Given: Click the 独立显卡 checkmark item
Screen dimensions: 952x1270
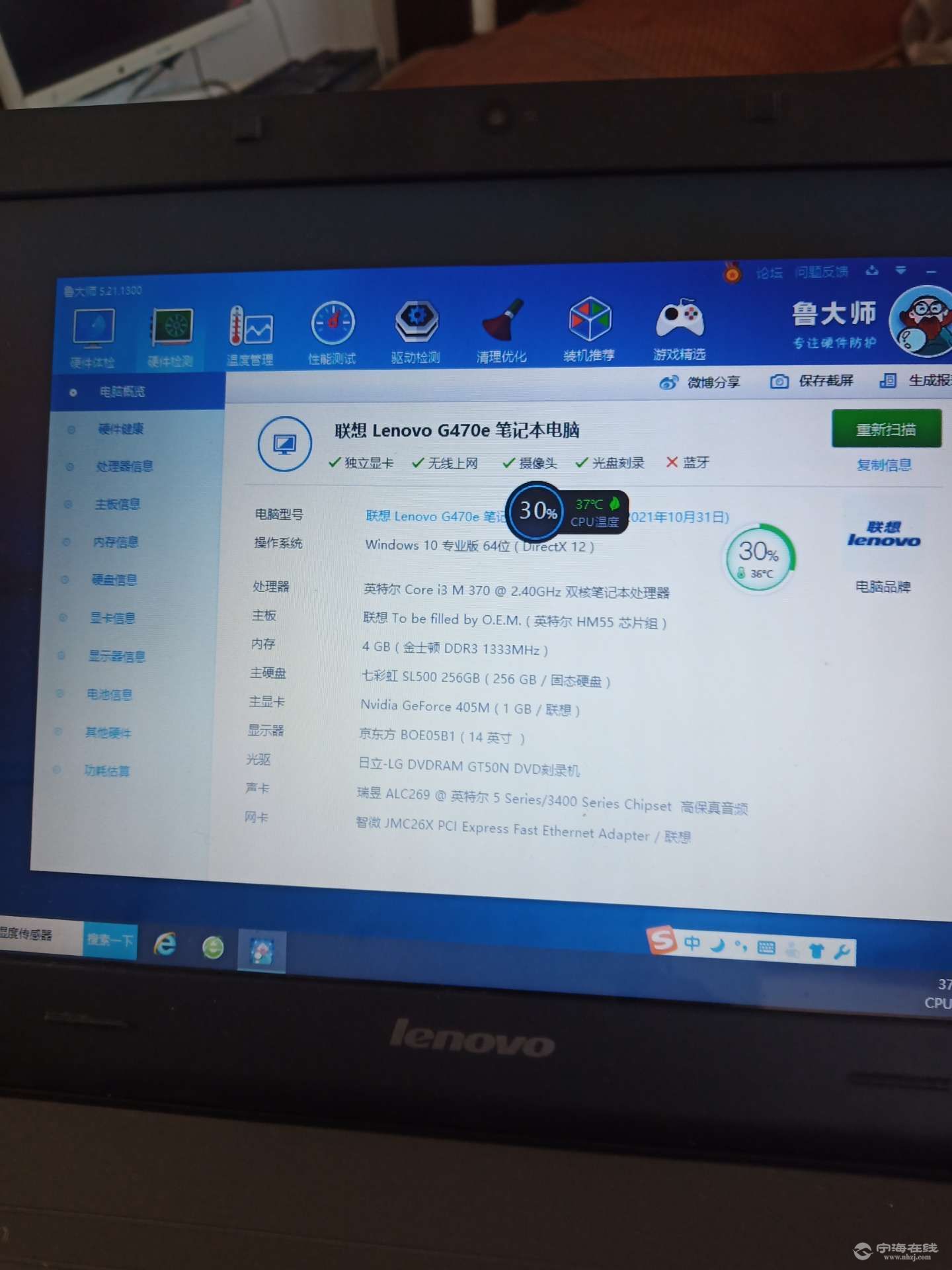Looking at the screenshot, I should coord(361,463).
